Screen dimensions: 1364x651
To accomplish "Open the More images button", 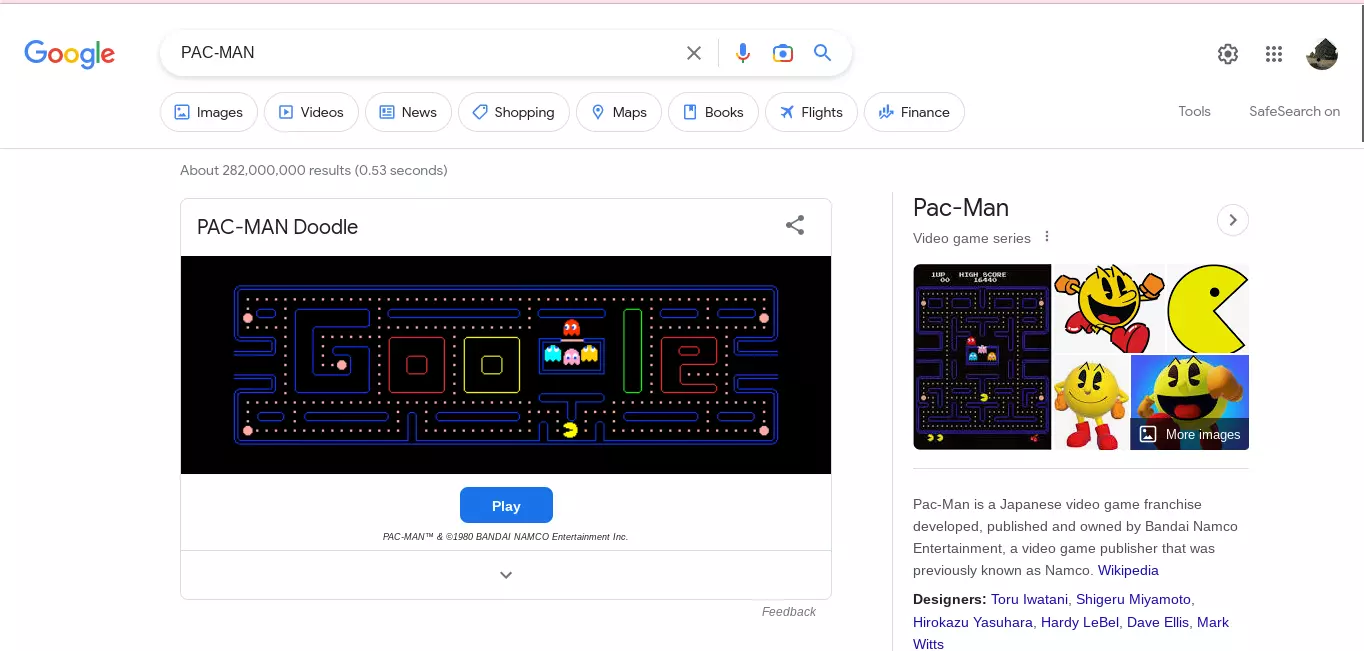I will click(x=1190, y=434).
